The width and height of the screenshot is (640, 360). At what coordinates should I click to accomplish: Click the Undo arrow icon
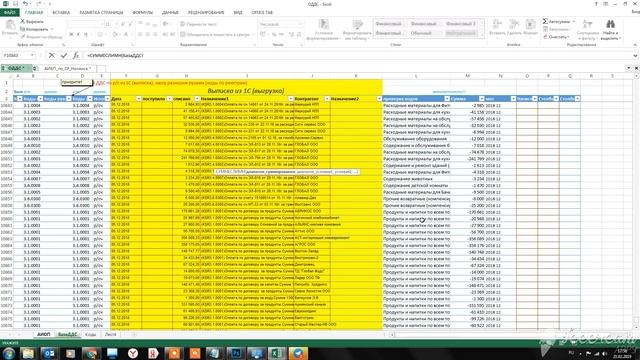tap(25, 4)
